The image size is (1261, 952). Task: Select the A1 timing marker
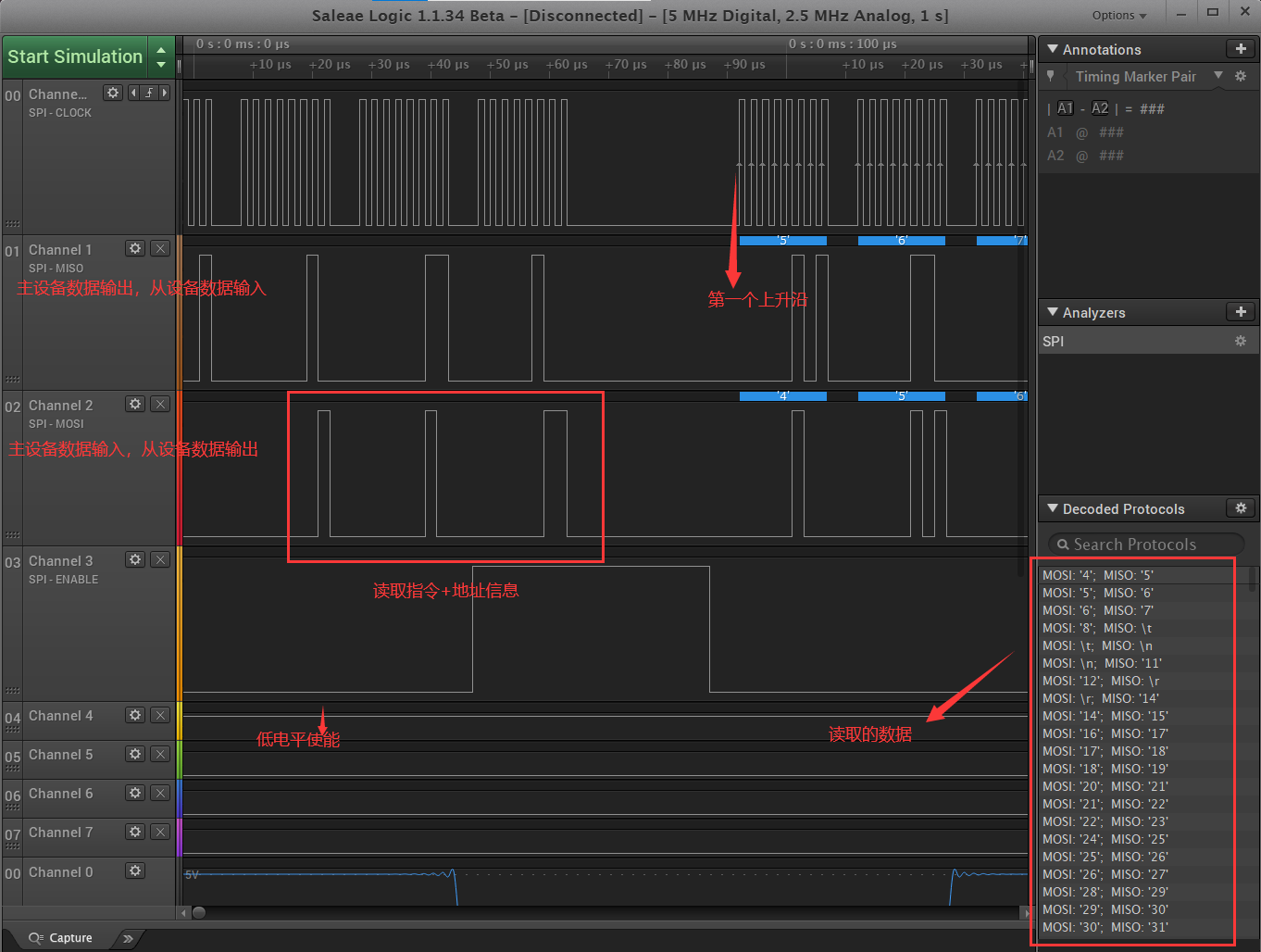click(1065, 107)
